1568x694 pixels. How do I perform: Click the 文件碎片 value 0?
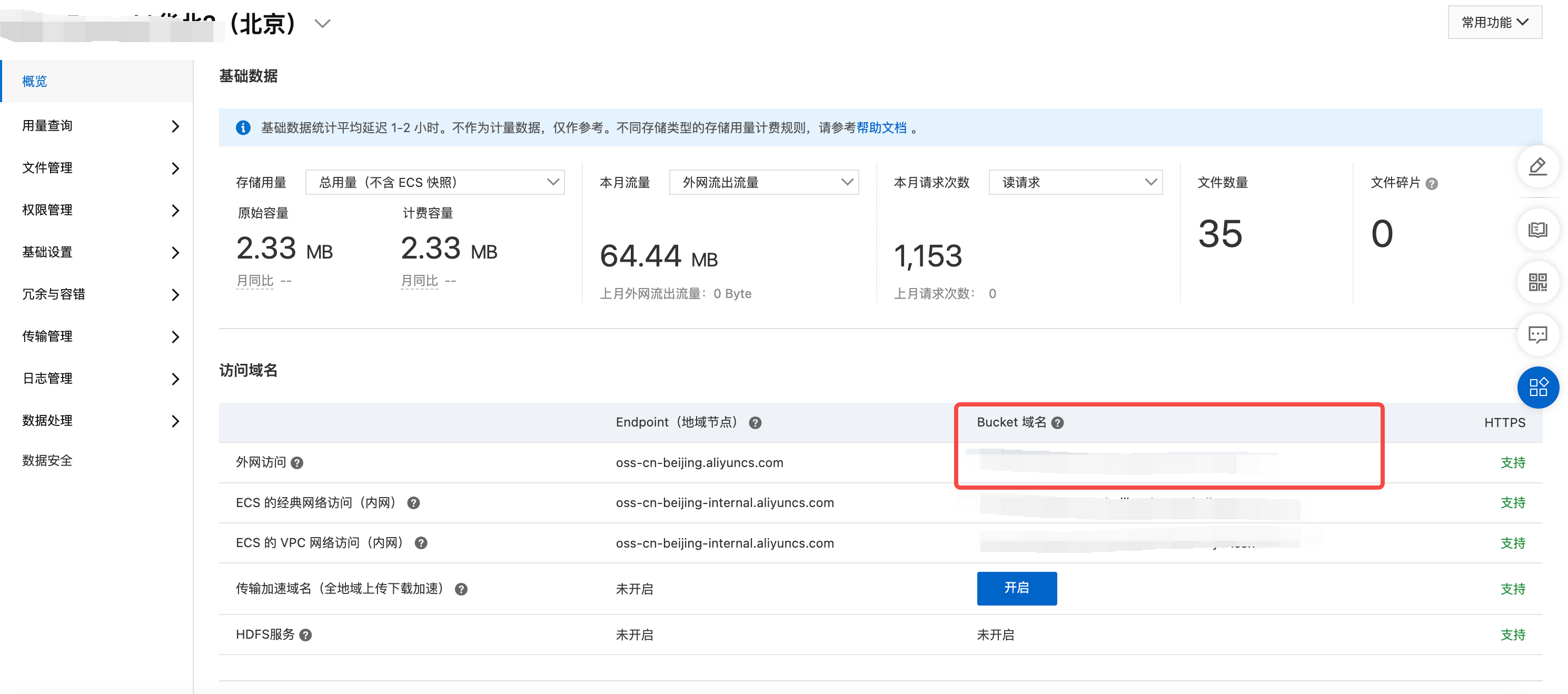pos(1381,234)
